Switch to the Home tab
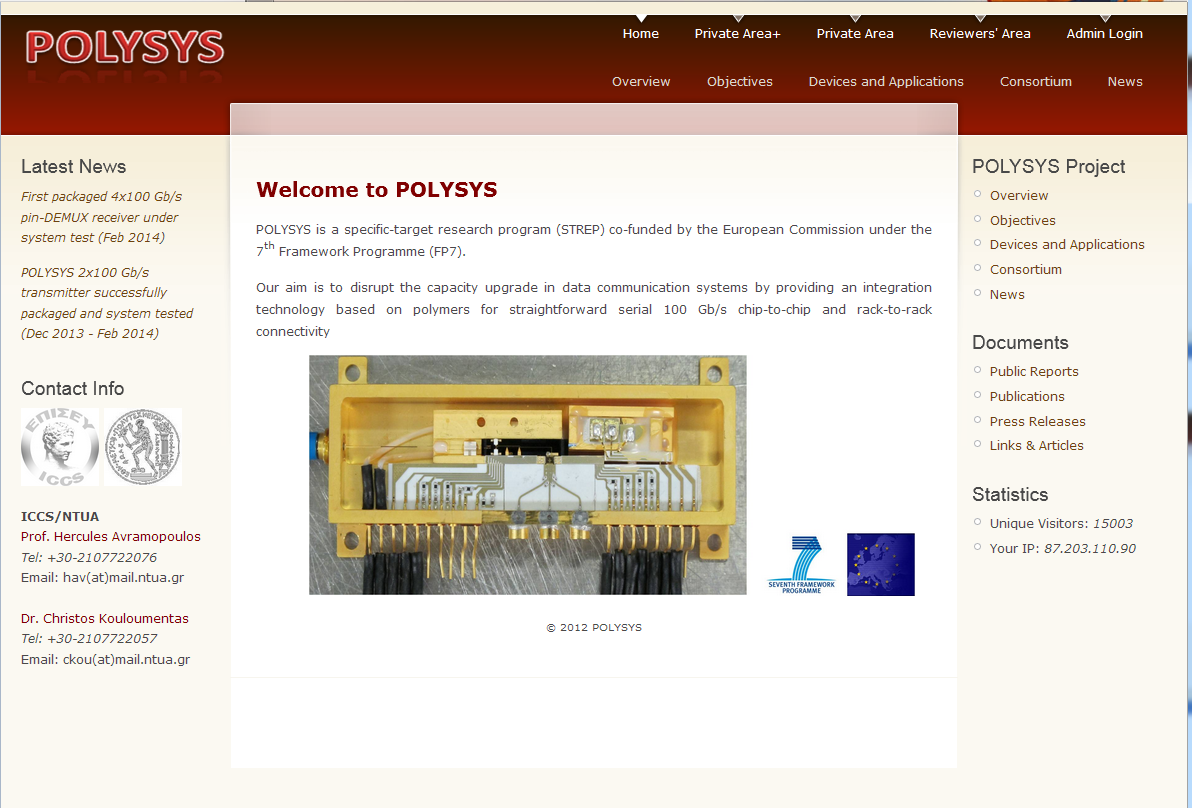The image size is (1192, 808). tap(640, 33)
